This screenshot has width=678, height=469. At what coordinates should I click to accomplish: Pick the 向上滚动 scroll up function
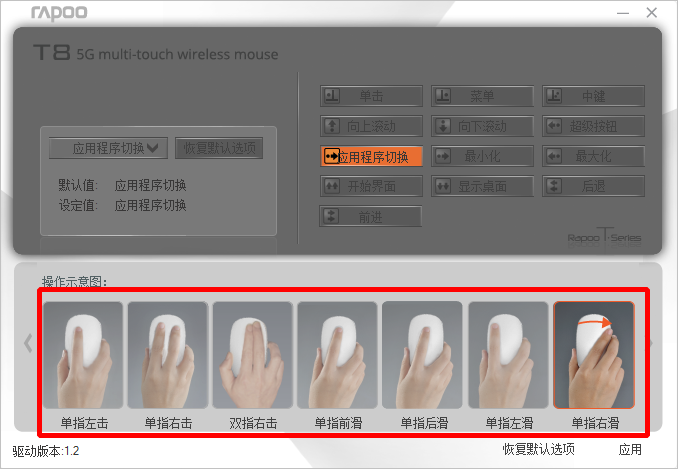pos(371,126)
